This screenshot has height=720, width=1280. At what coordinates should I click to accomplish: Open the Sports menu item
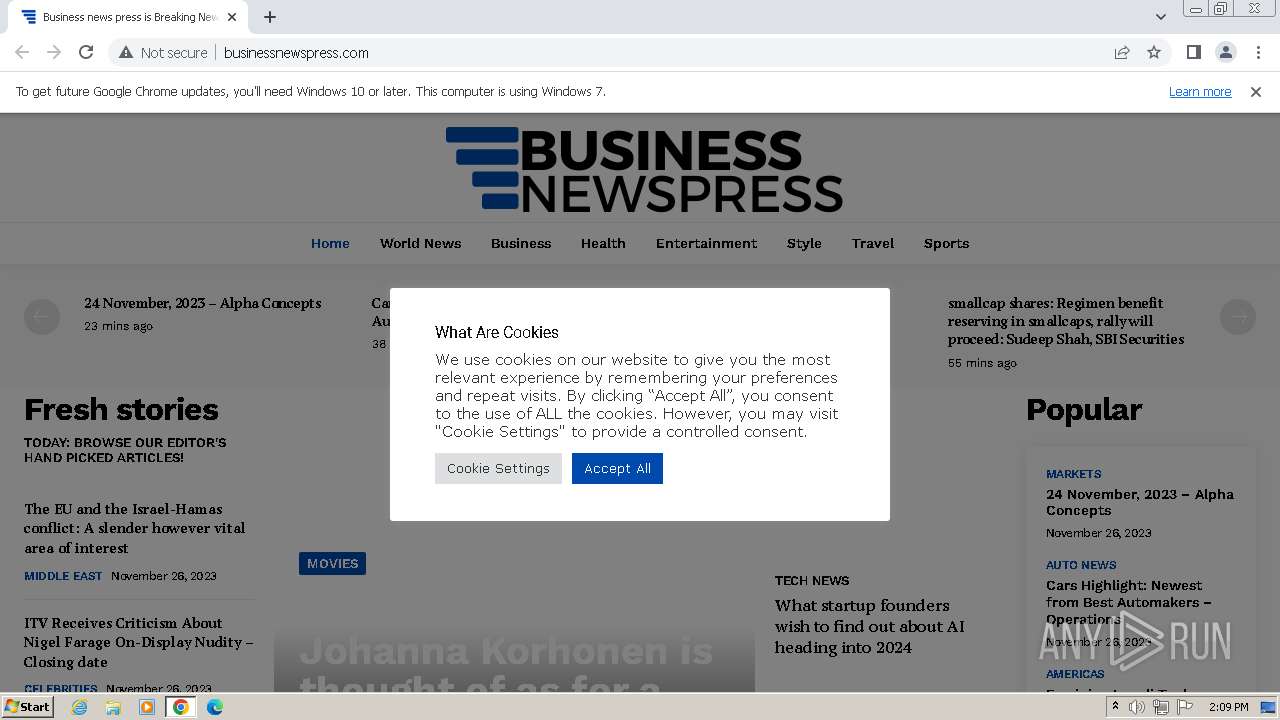(x=946, y=243)
